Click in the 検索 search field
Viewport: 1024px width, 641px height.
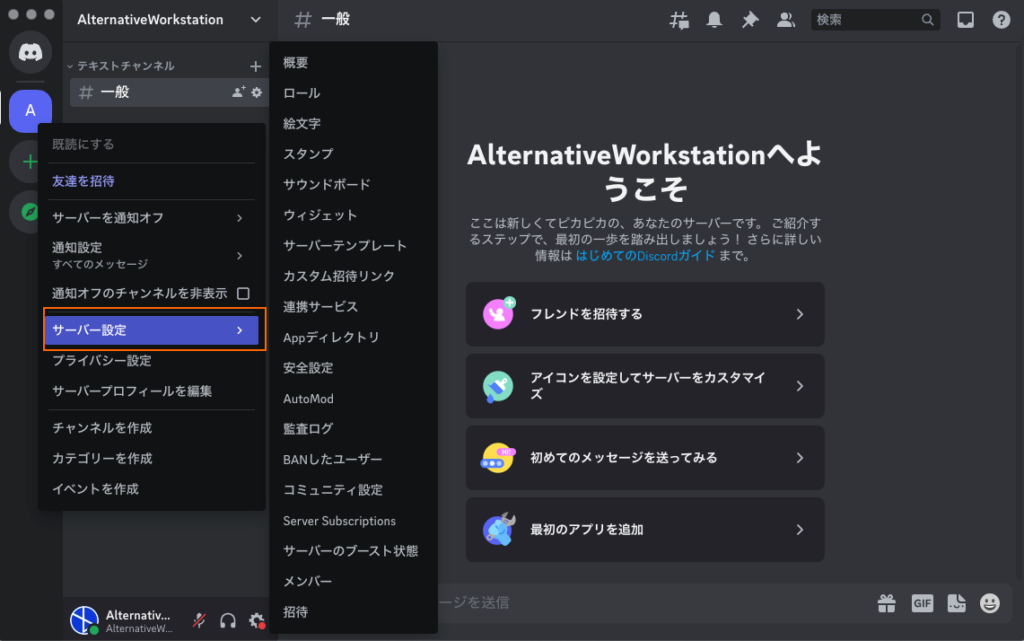coord(865,20)
